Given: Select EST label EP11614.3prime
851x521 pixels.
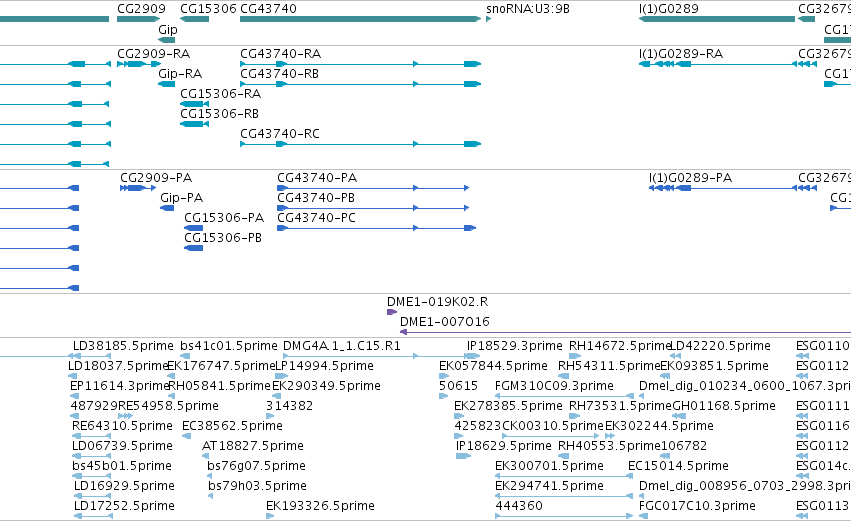Looking at the screenshot, I should pos(120,386).
